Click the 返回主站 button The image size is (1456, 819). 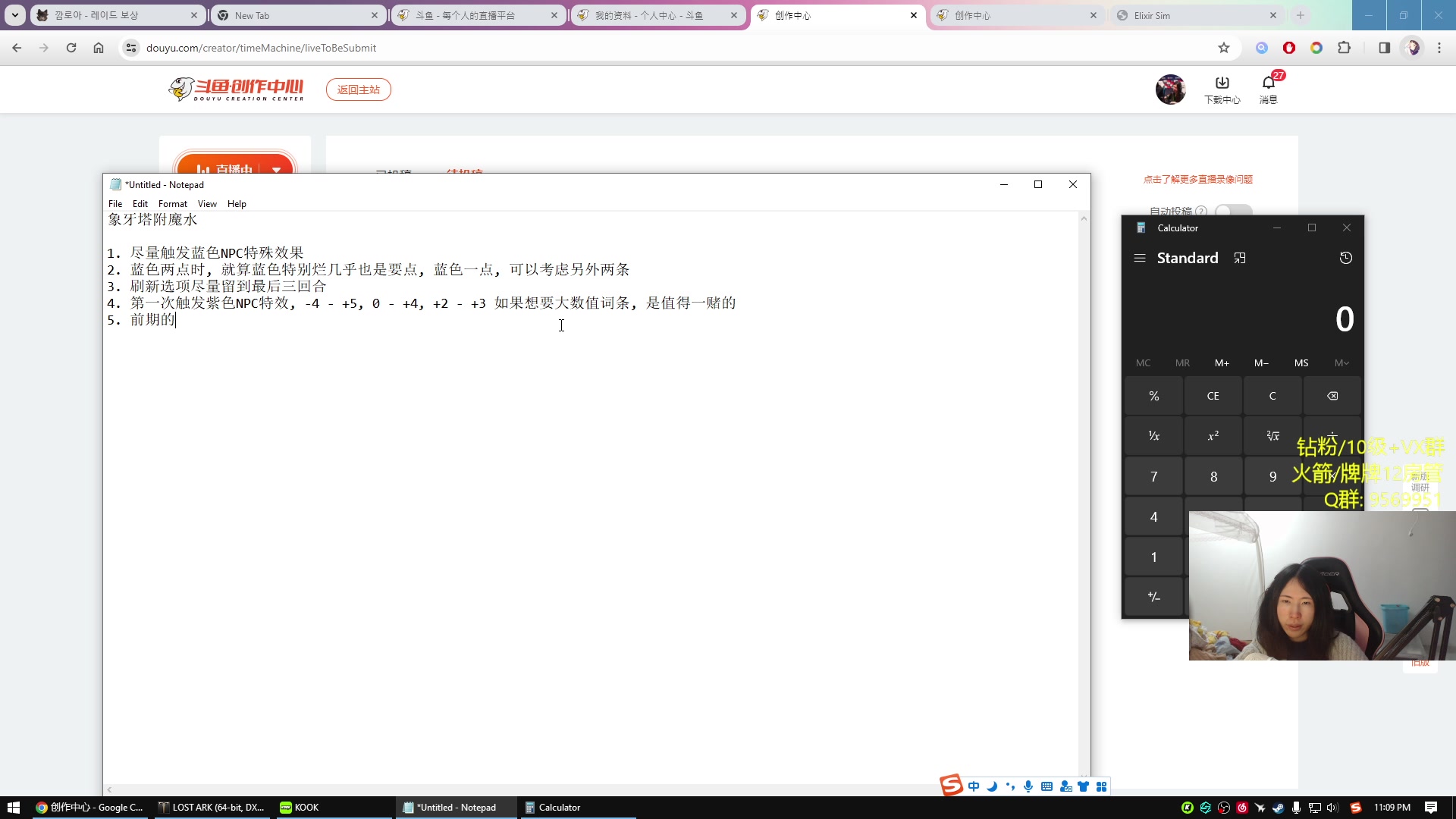click(358, 89)
